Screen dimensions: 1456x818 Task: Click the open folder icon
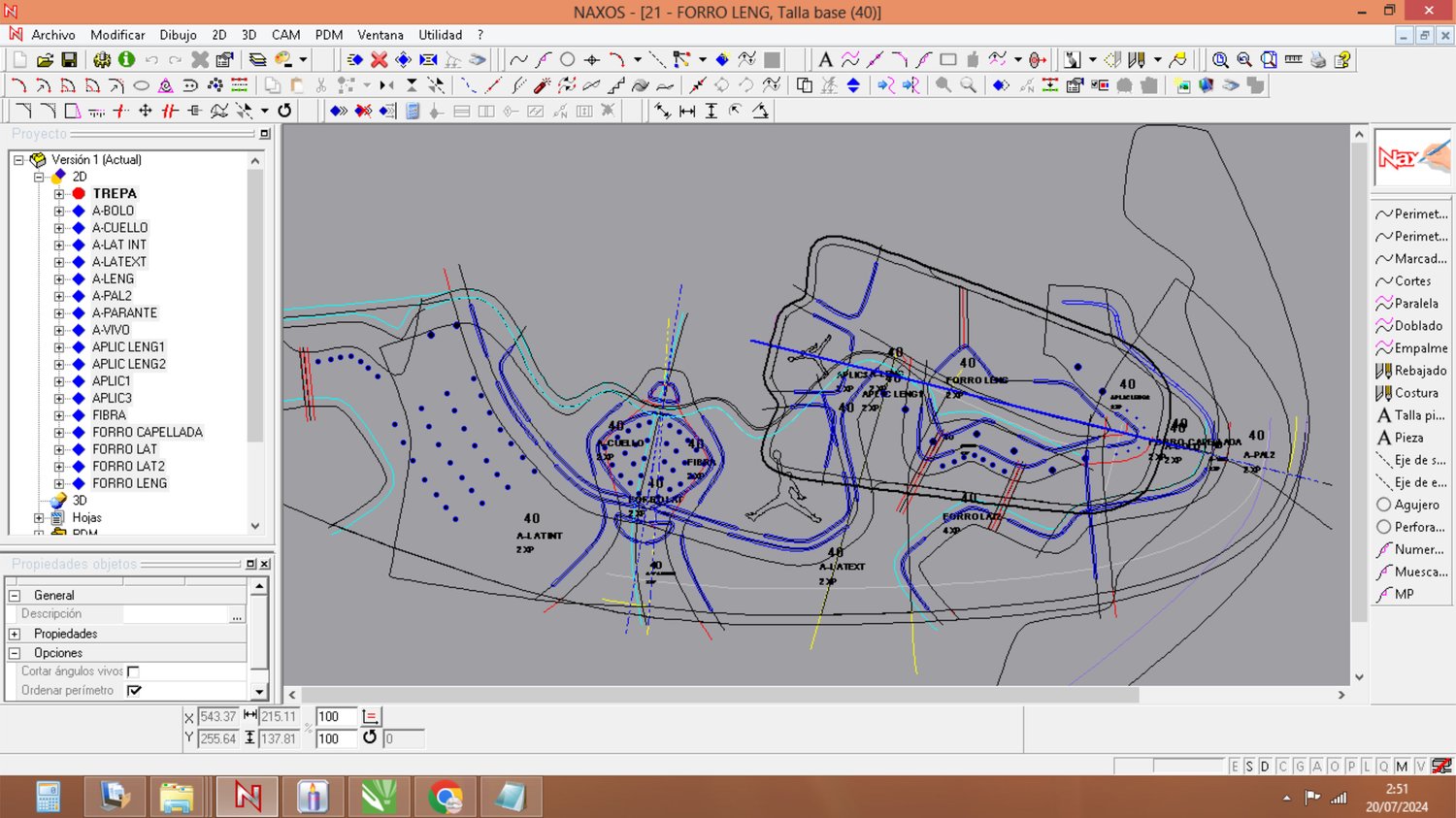point(45,60)
